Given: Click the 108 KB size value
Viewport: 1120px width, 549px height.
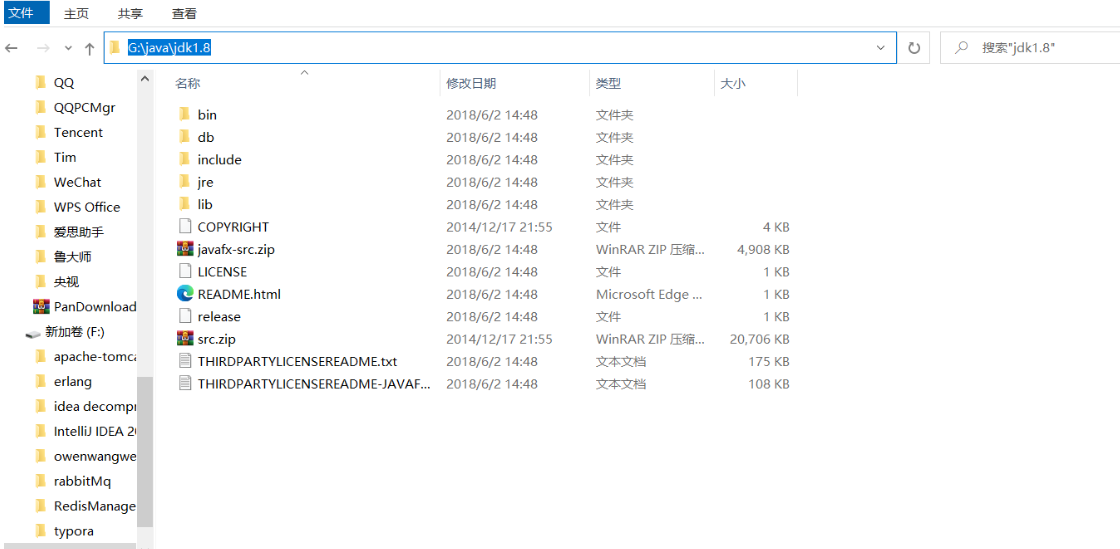Looking at the screenshot, I should coord(769,383).
